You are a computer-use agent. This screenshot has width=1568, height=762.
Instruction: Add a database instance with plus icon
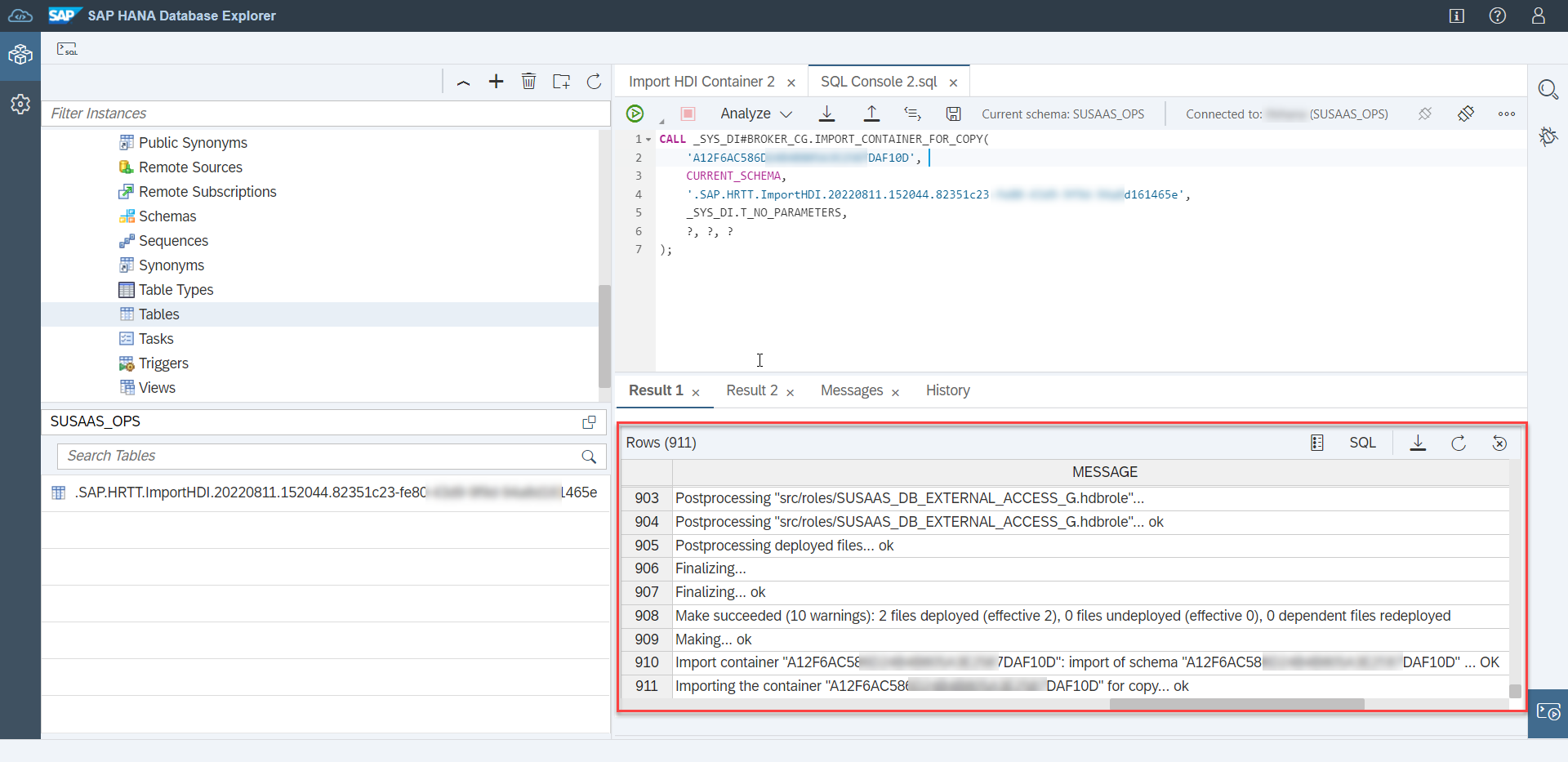coord(496,82)
